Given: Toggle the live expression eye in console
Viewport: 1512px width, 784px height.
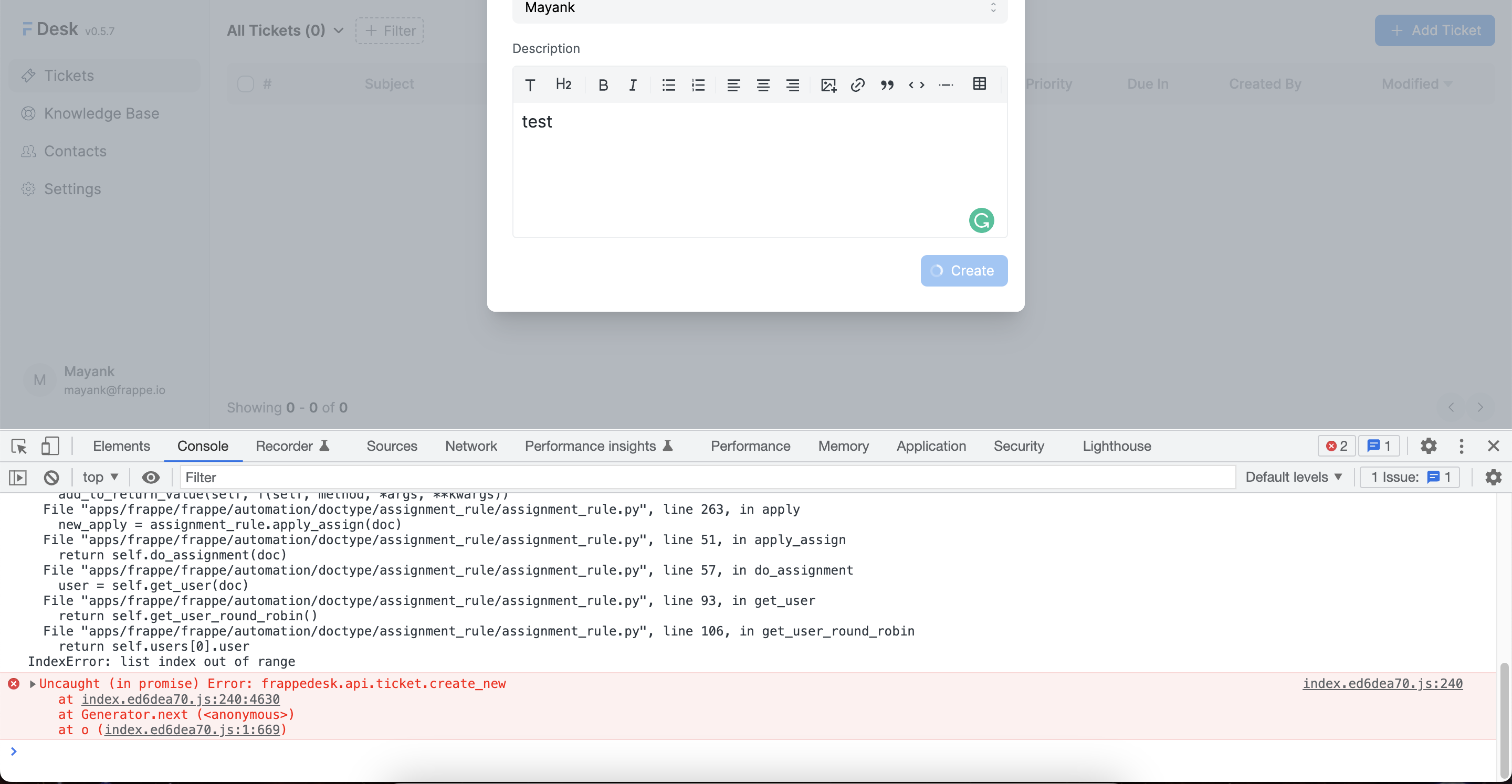Looking at the screenshot, I should tap(151, 477).
